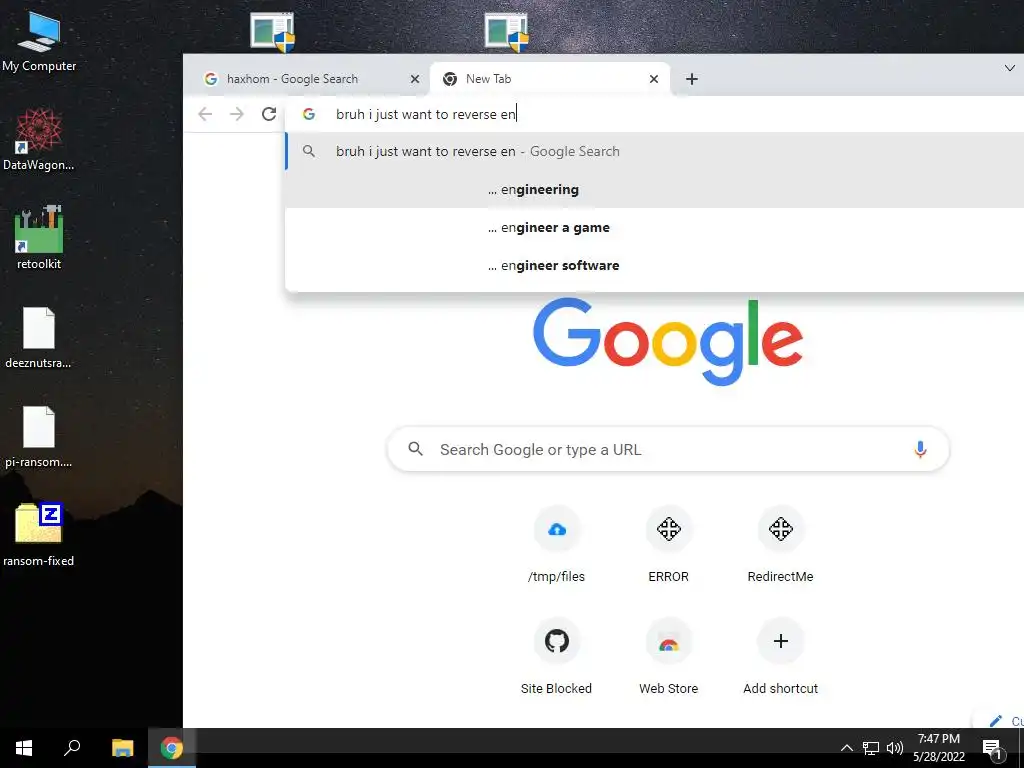1024x768 pixels.
Task: Go forward with Chrome forward arrow
Action: tap(236, 114)
